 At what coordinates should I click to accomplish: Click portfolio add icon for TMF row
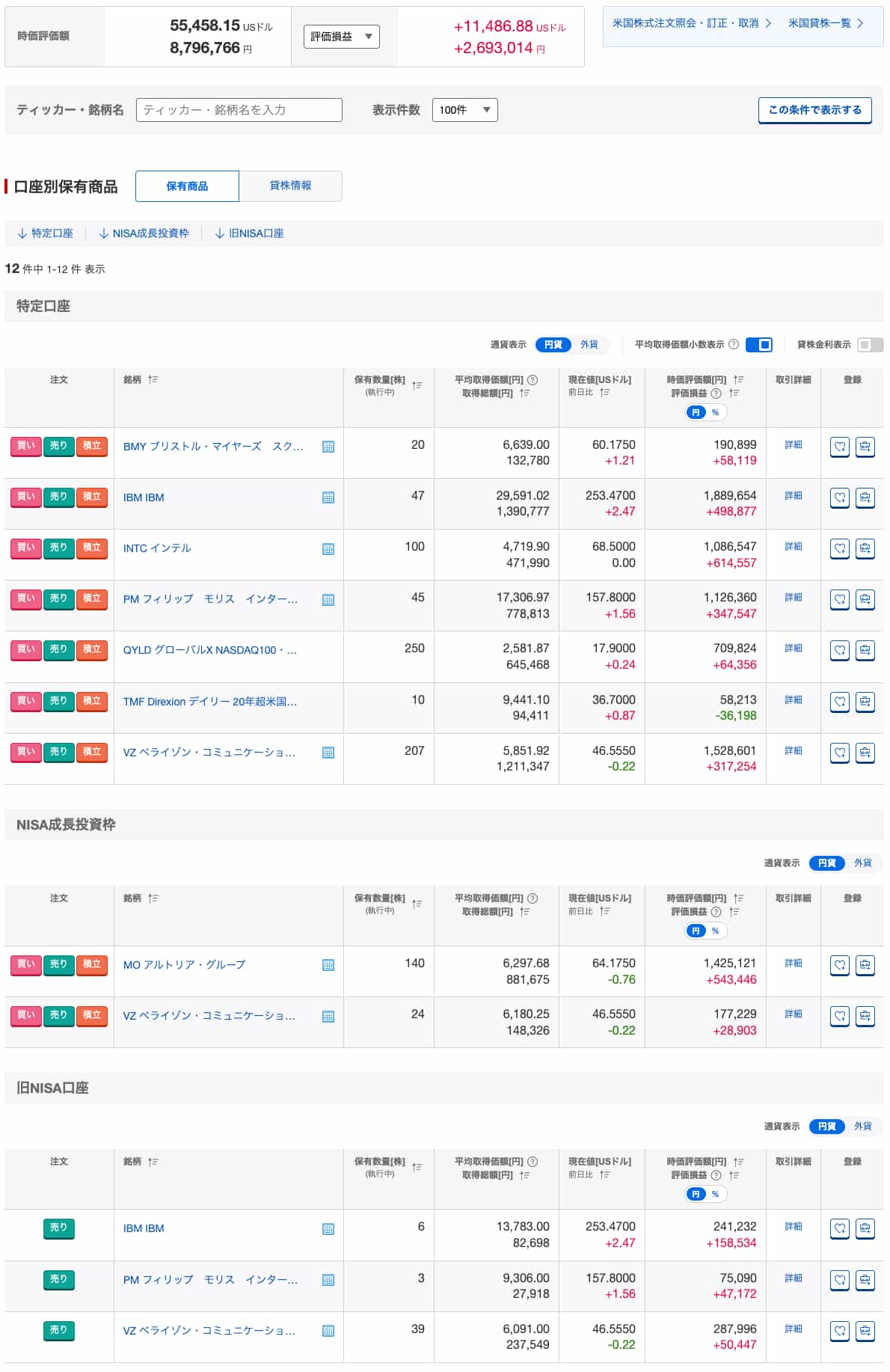coord(865,702)
